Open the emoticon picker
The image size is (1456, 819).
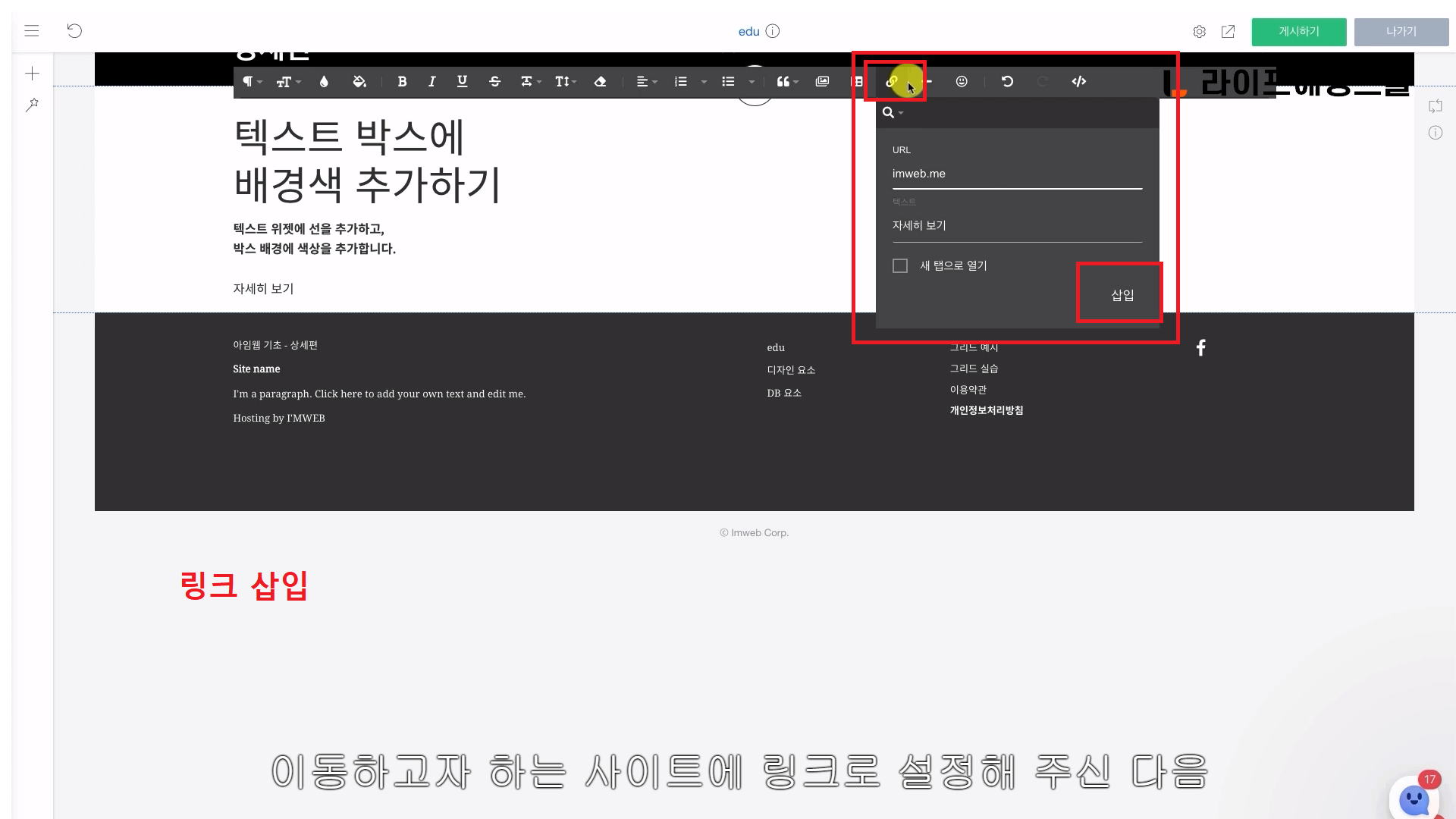pyautogui.click(x=962, y=82)
